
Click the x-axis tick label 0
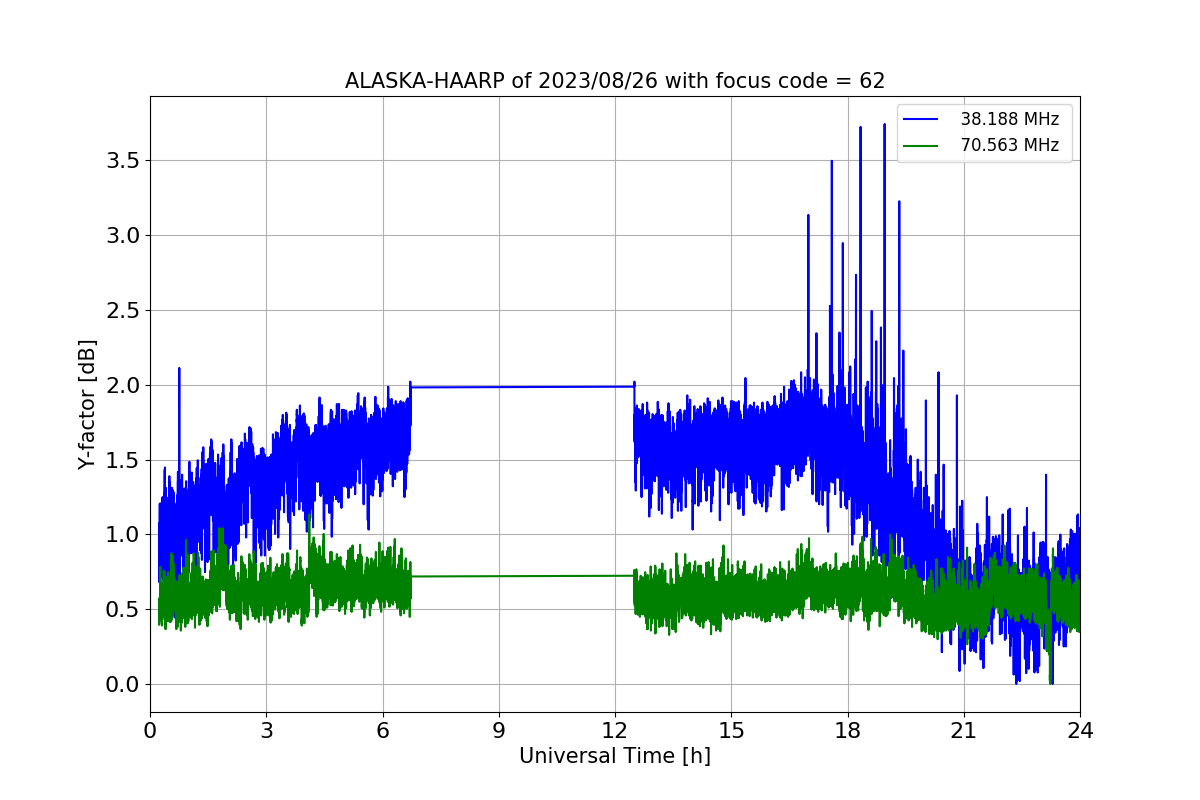pyautogui.click(x=150, y=730)
